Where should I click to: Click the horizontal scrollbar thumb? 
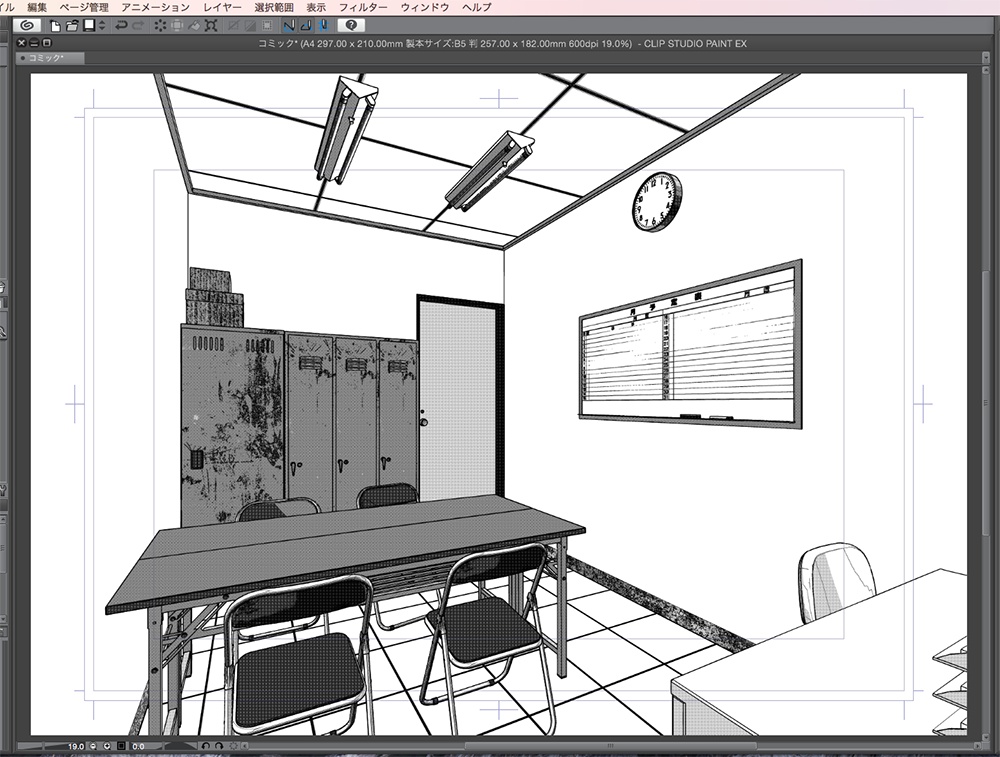[610, 746]
